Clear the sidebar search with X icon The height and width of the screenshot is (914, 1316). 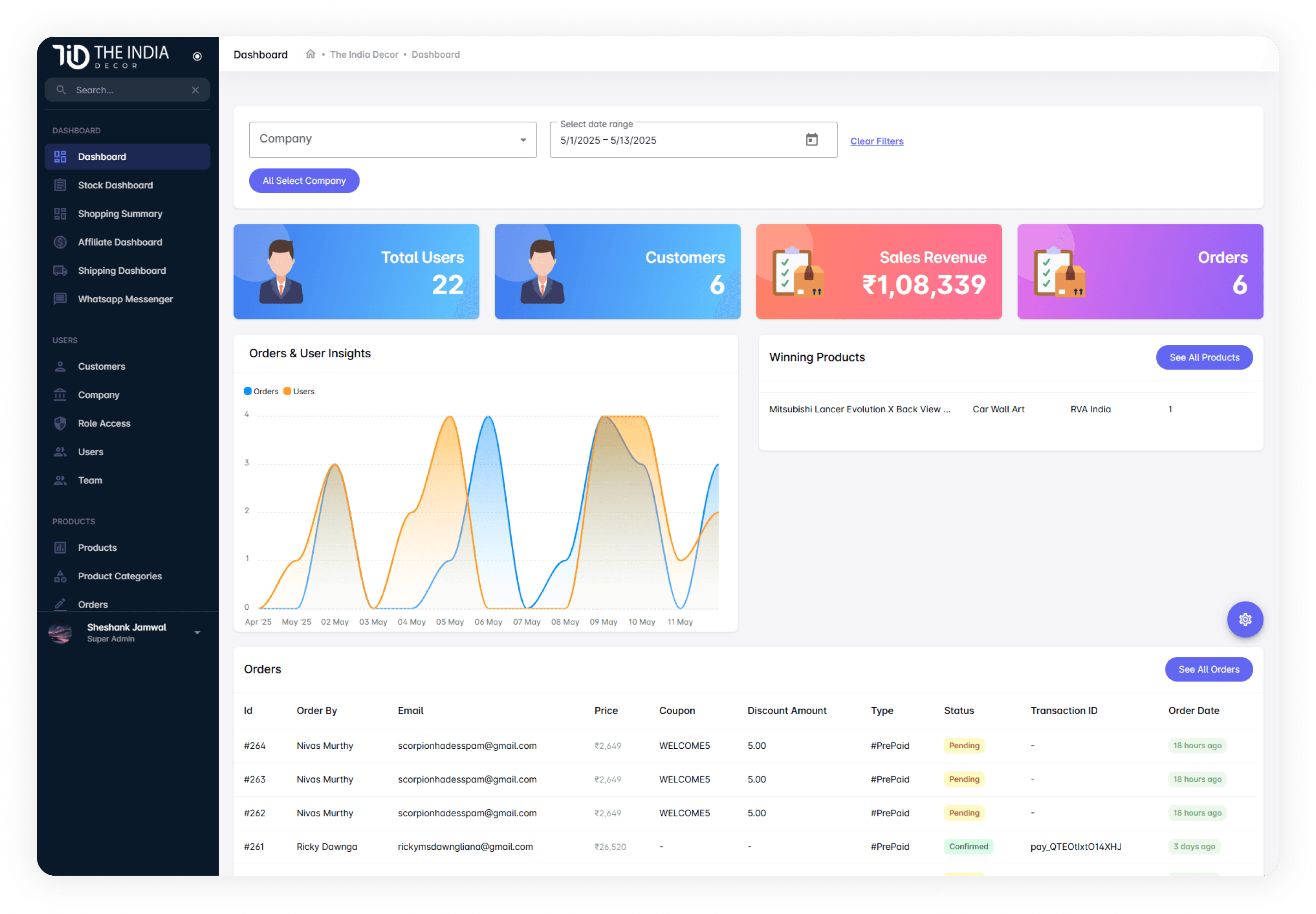pos(195,90)
